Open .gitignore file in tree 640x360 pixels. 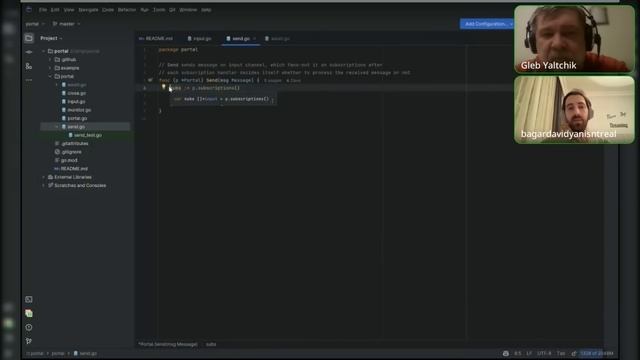(x=68, y=152)
